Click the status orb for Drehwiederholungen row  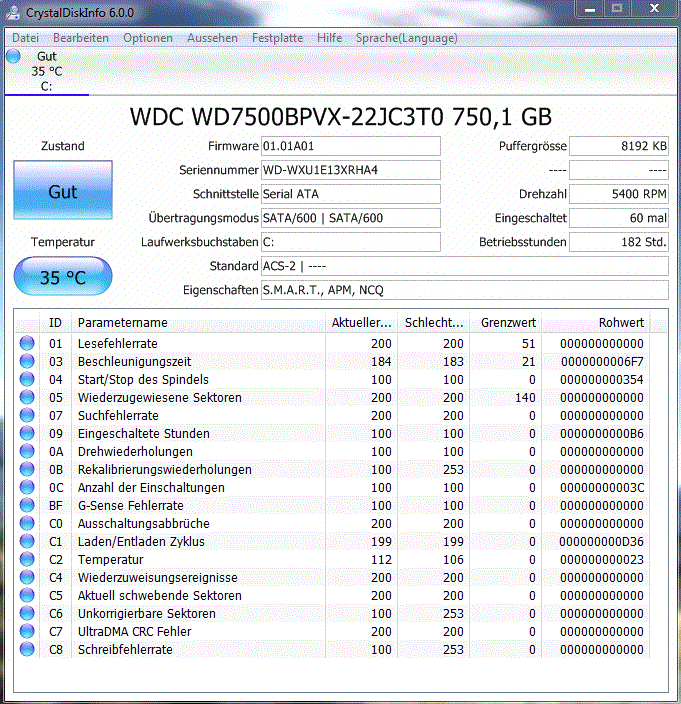click(27, 451)
